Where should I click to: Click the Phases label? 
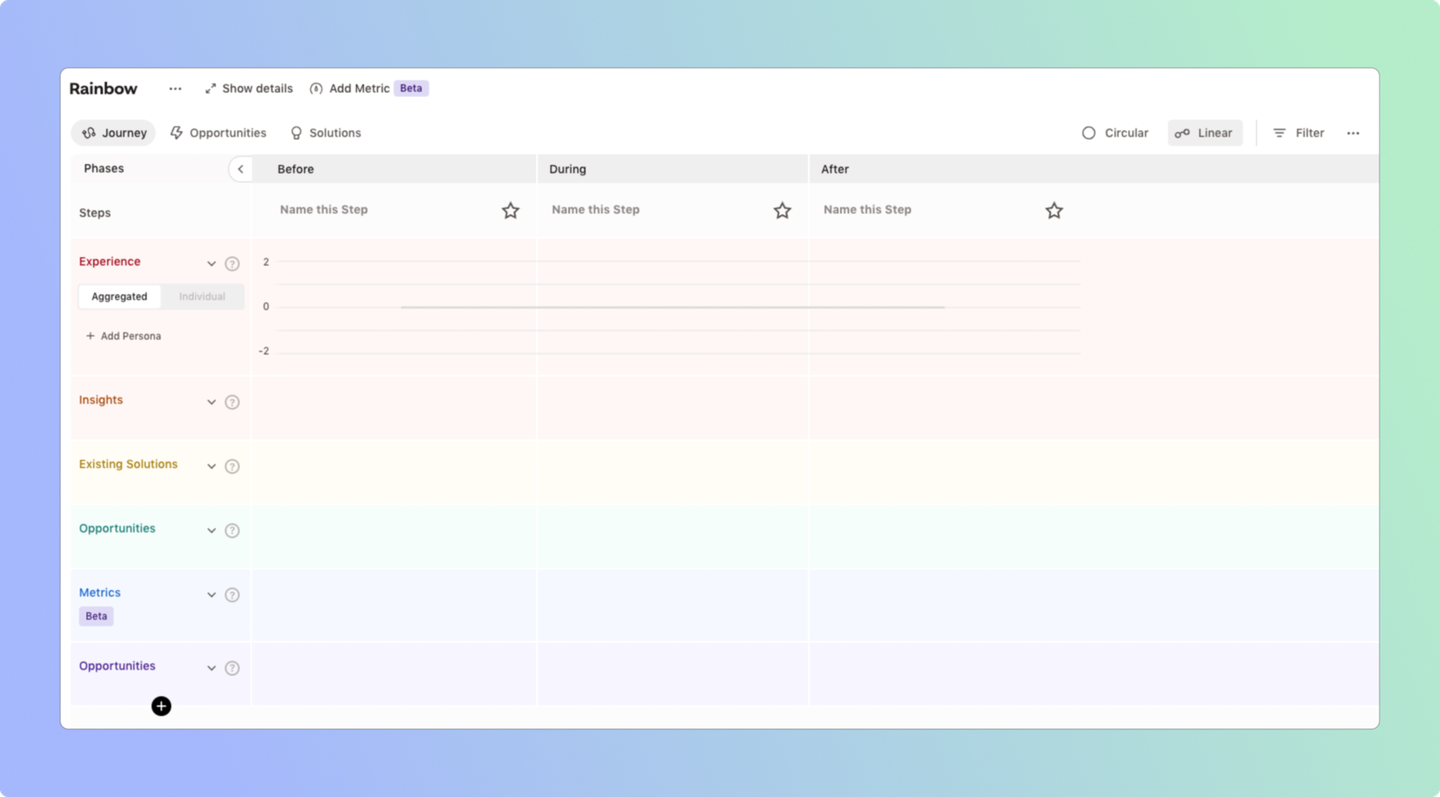[104, 169]
